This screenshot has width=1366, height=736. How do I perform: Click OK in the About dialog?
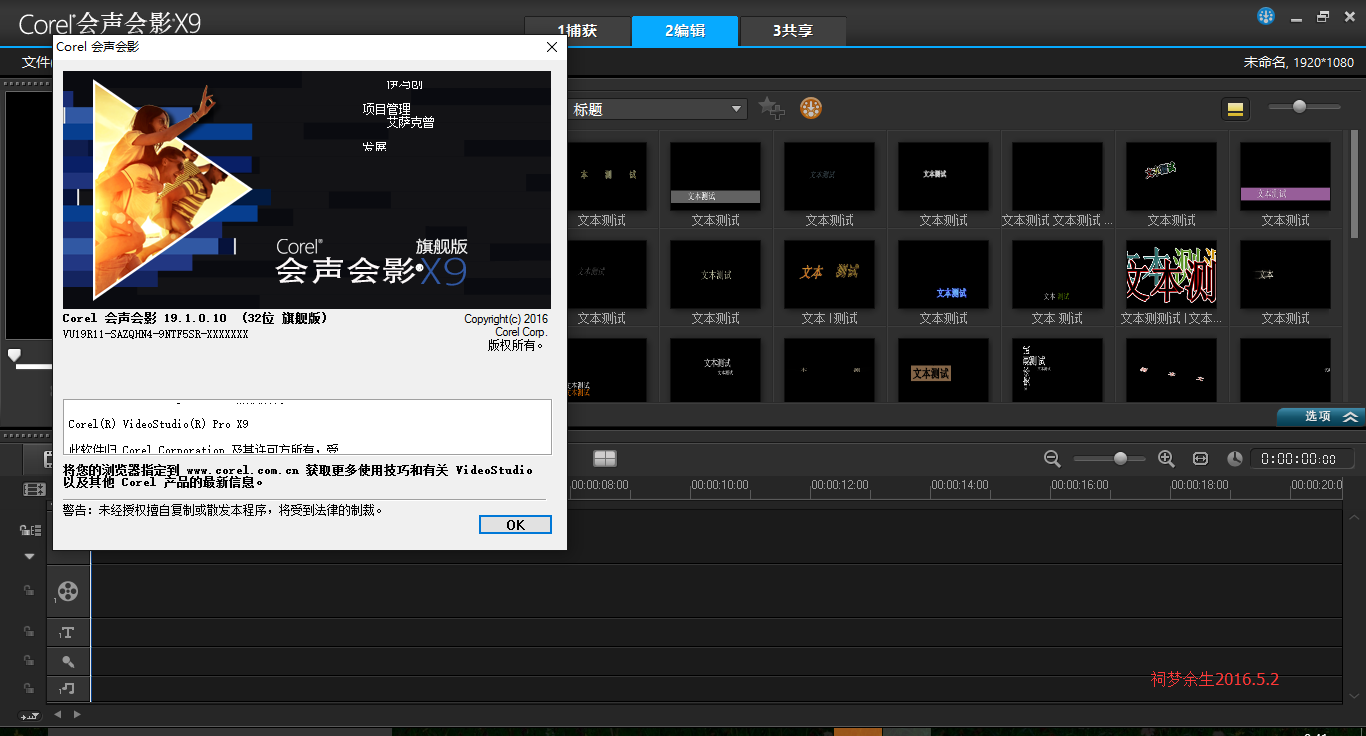point(515,525)
